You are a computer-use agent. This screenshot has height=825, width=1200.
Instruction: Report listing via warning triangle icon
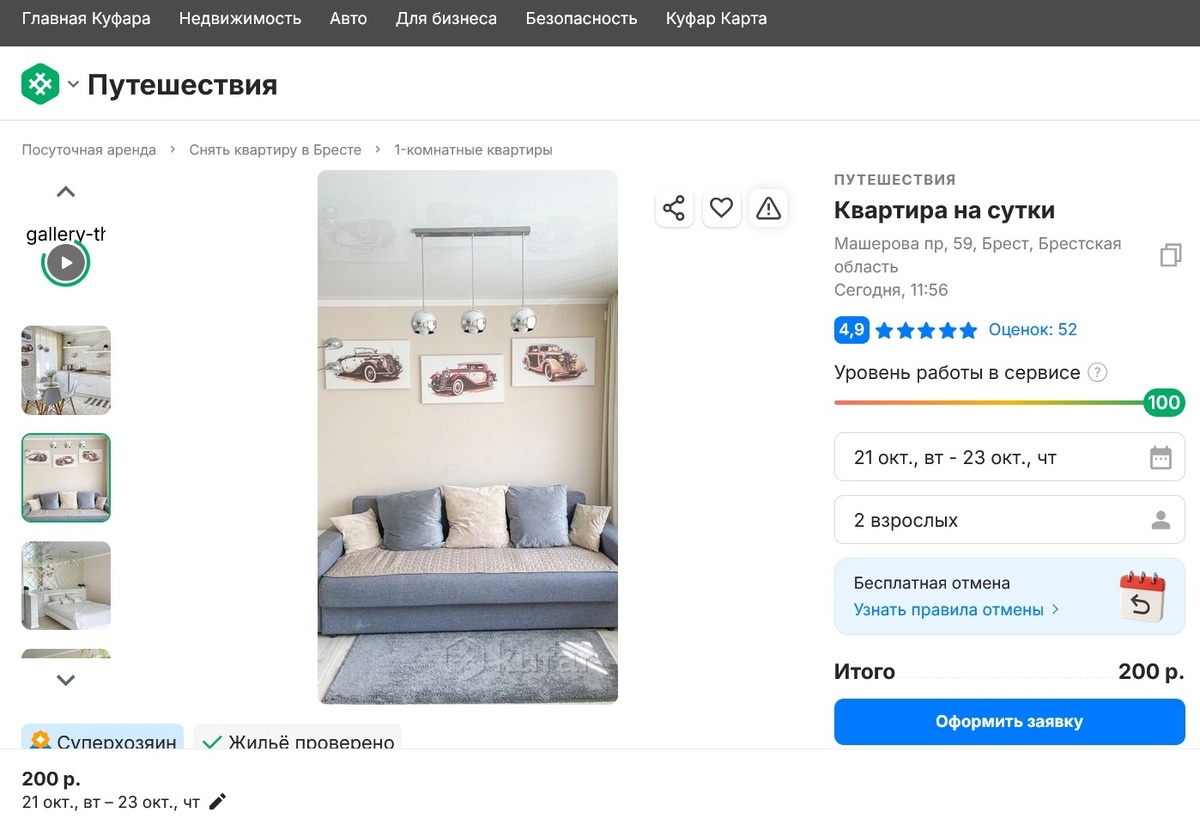coord(768,208)
